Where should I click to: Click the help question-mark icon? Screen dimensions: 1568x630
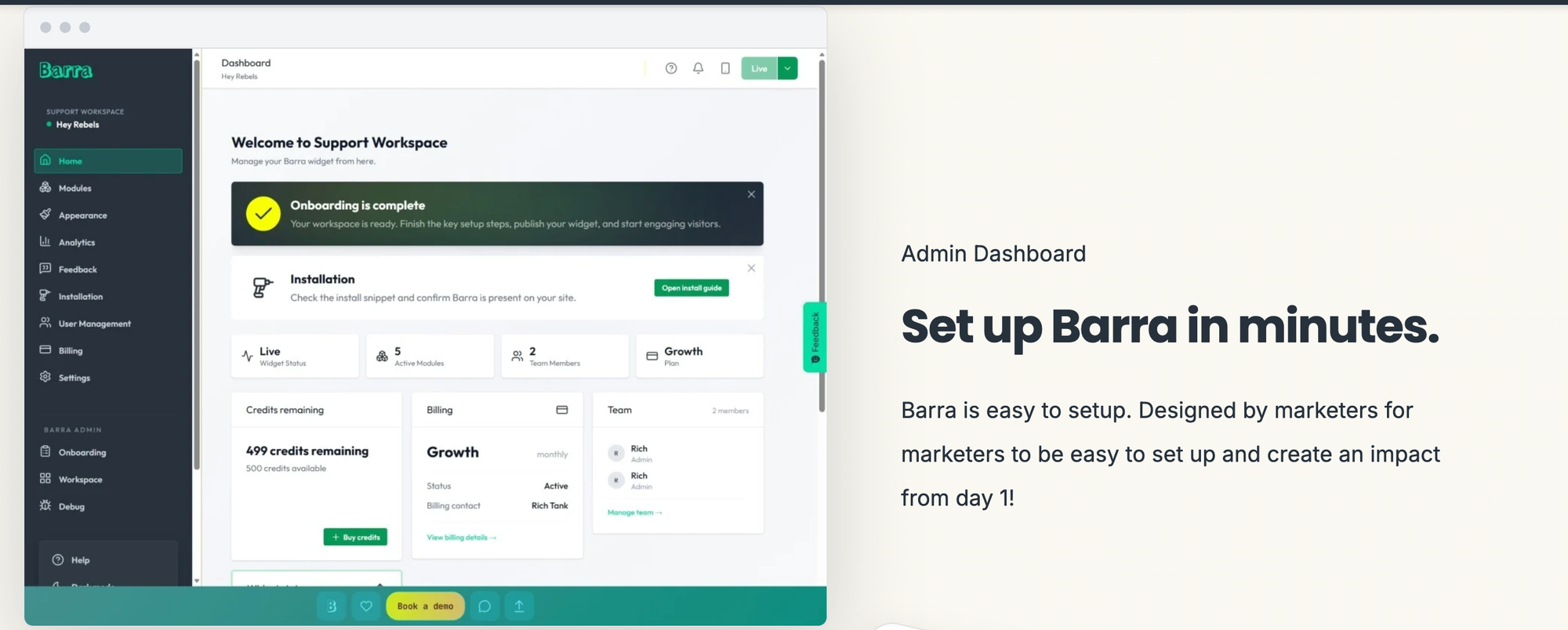pos(671,68)
